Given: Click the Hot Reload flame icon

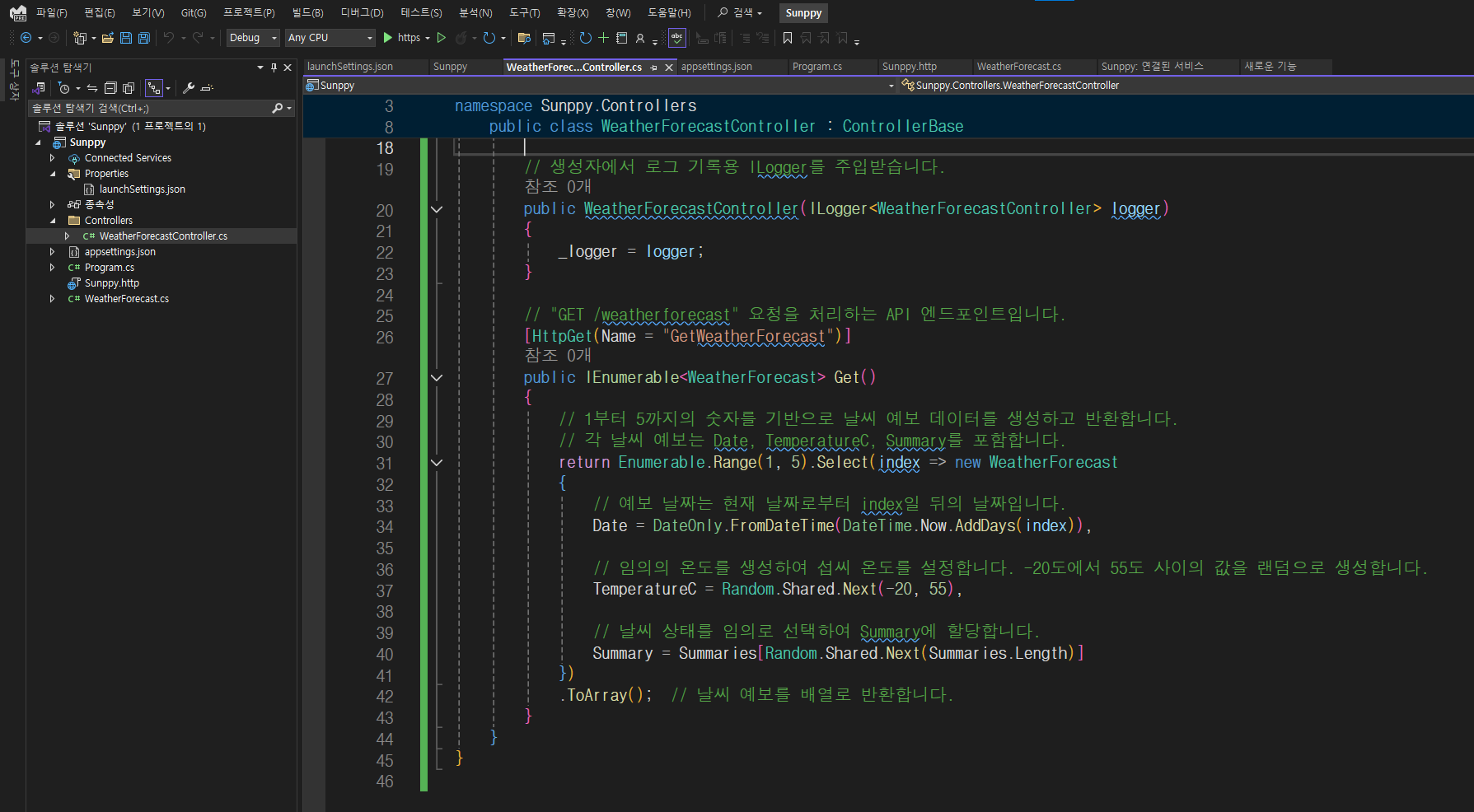Looking at the screenshot, I should (x=461, y=38).
